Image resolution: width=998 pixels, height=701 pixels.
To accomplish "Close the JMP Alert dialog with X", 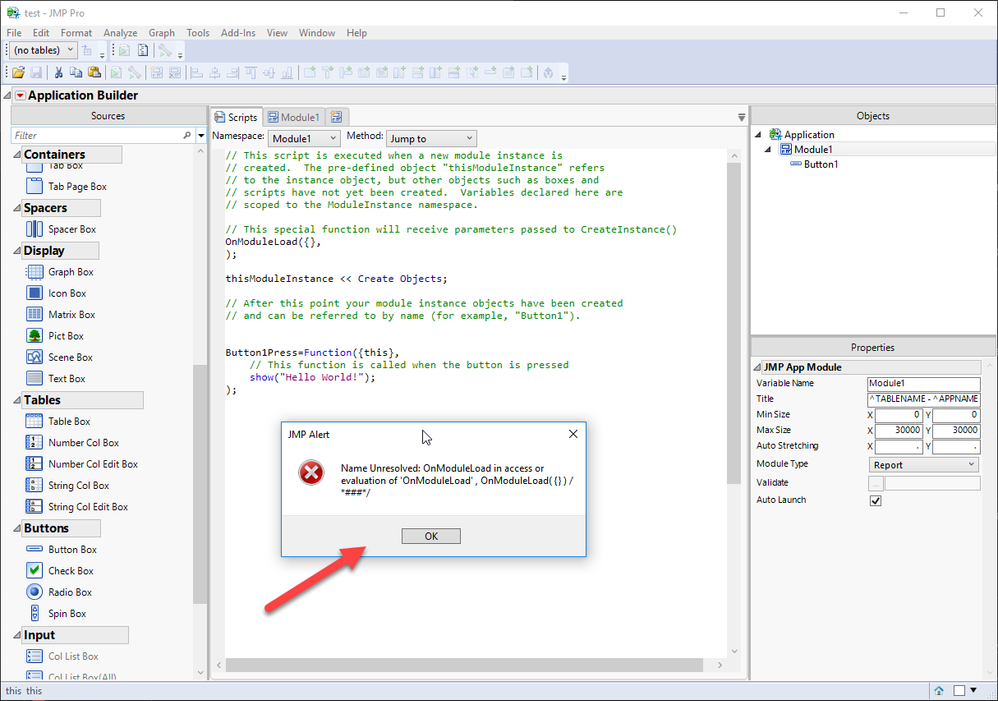I will pos(573,434).
